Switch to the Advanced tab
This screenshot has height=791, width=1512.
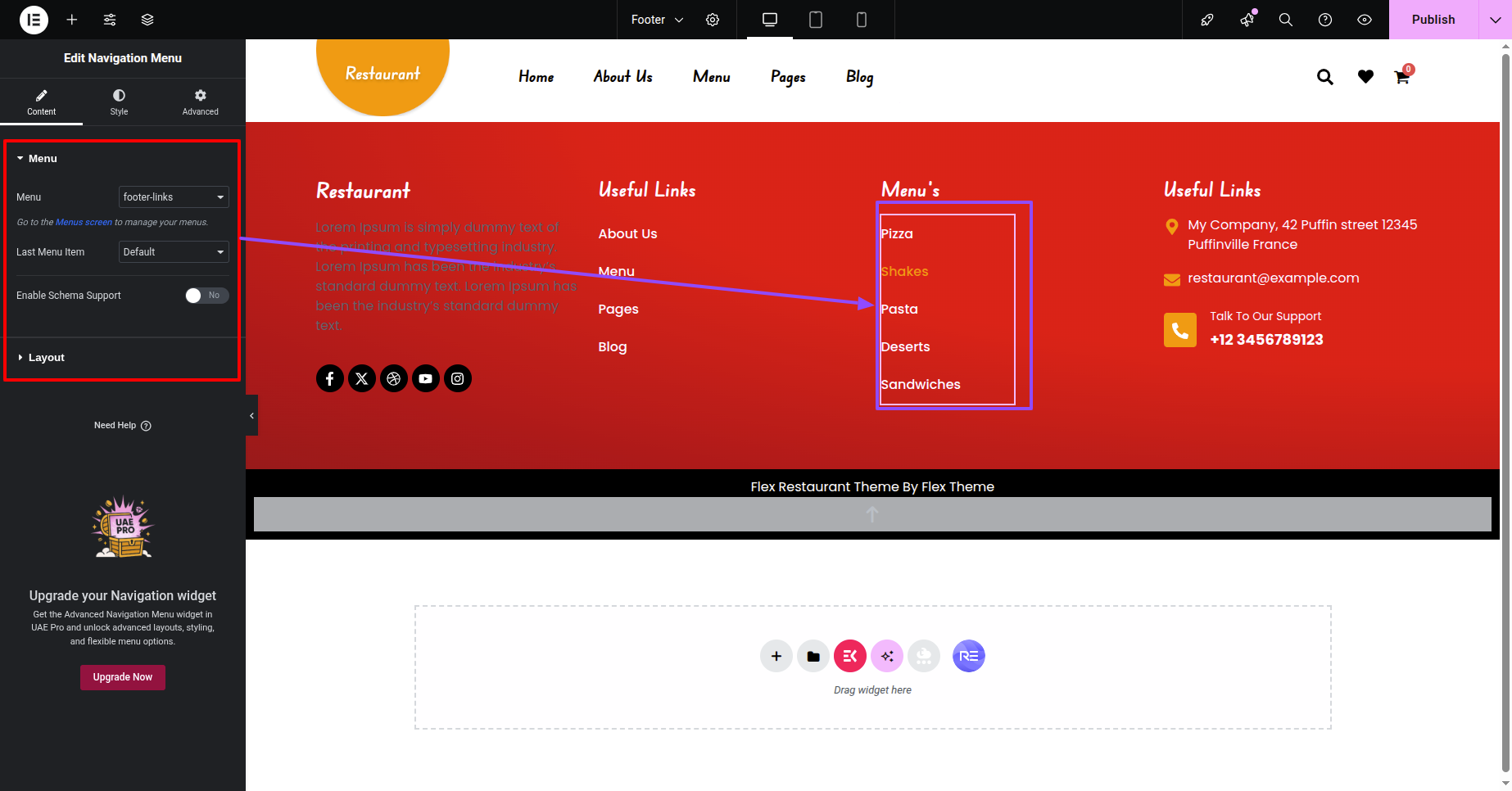point(200,102)
